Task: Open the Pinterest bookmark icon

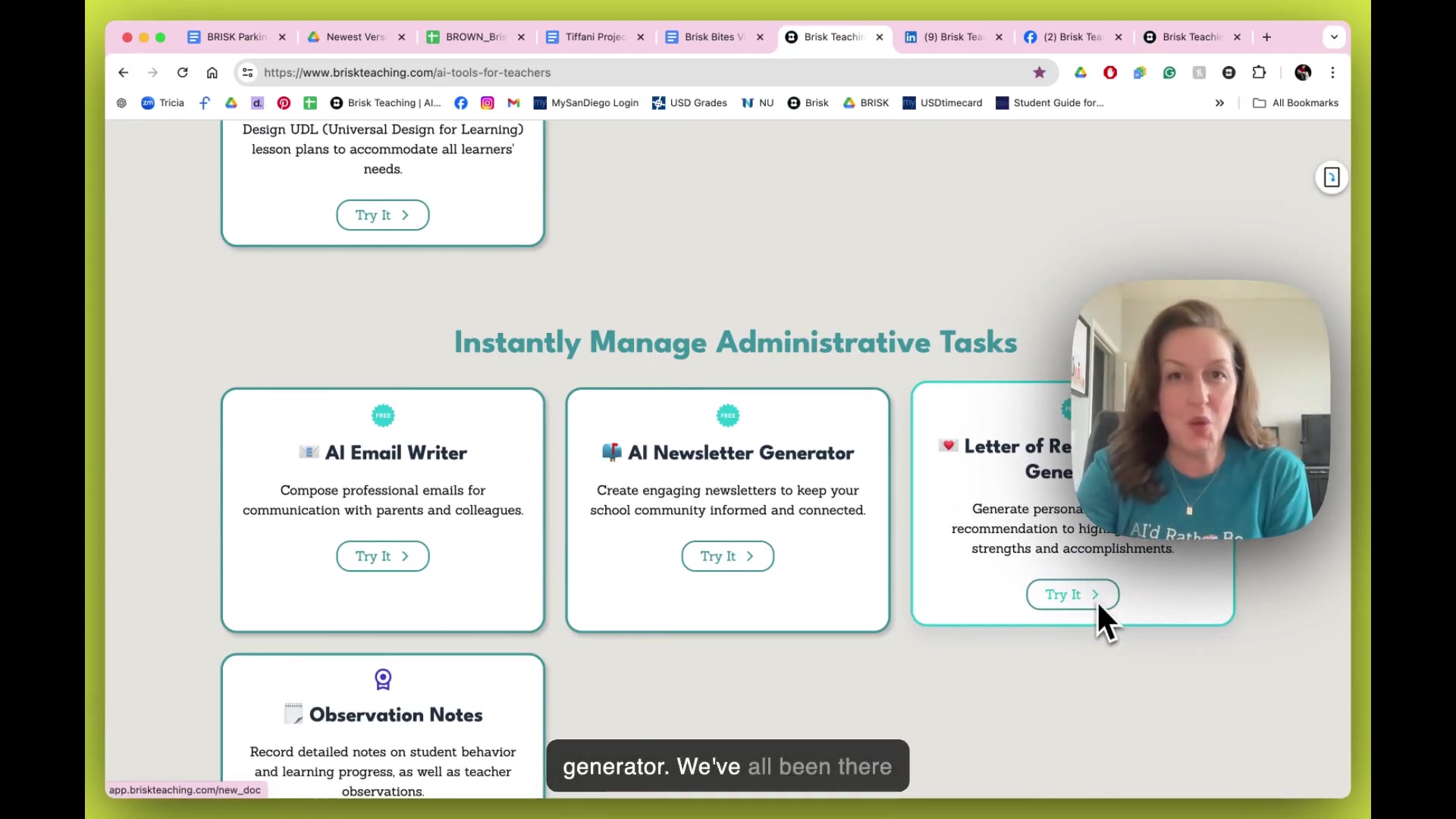Action: coord(284,103)
